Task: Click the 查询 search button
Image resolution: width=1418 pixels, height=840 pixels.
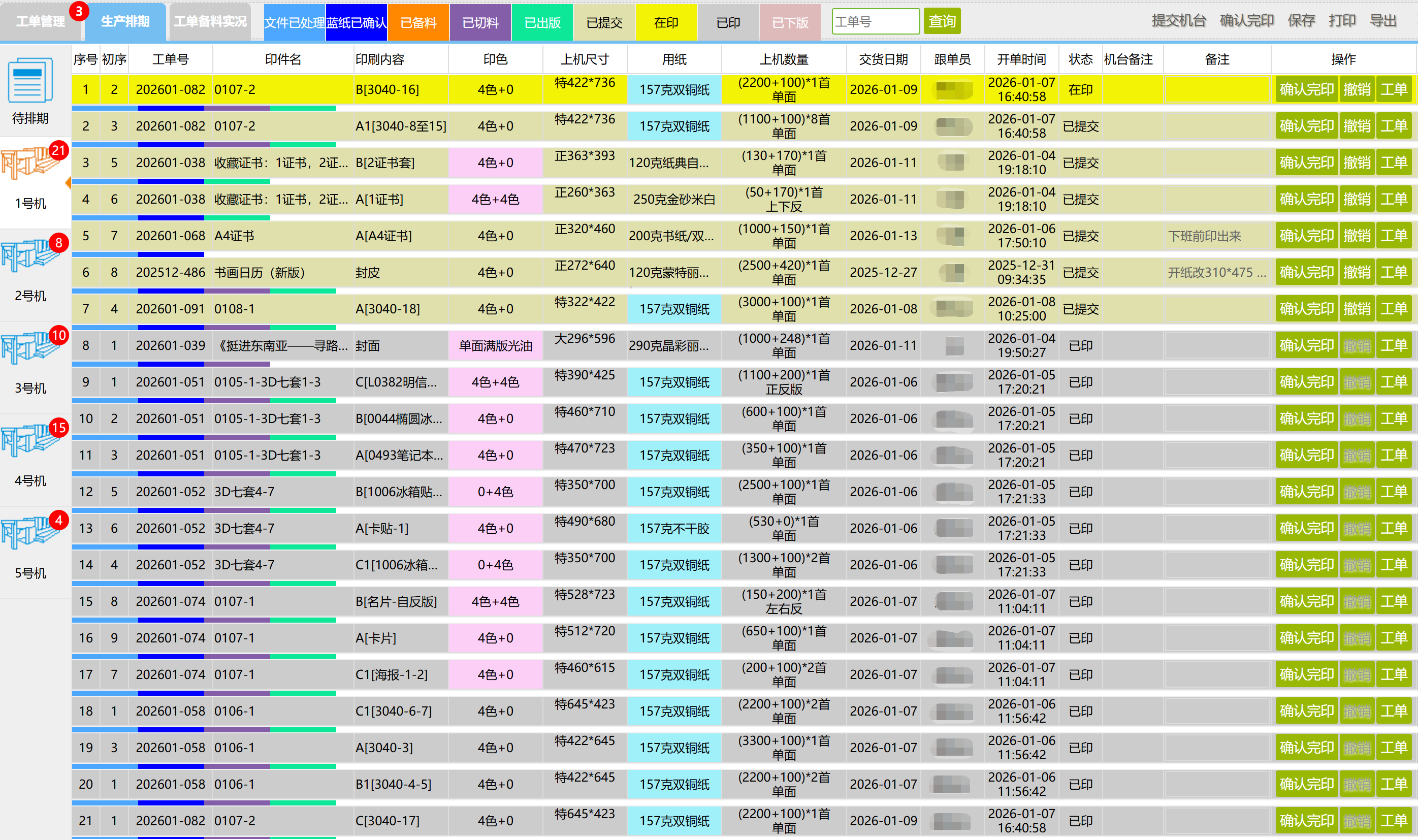Action: pos(942,22)
